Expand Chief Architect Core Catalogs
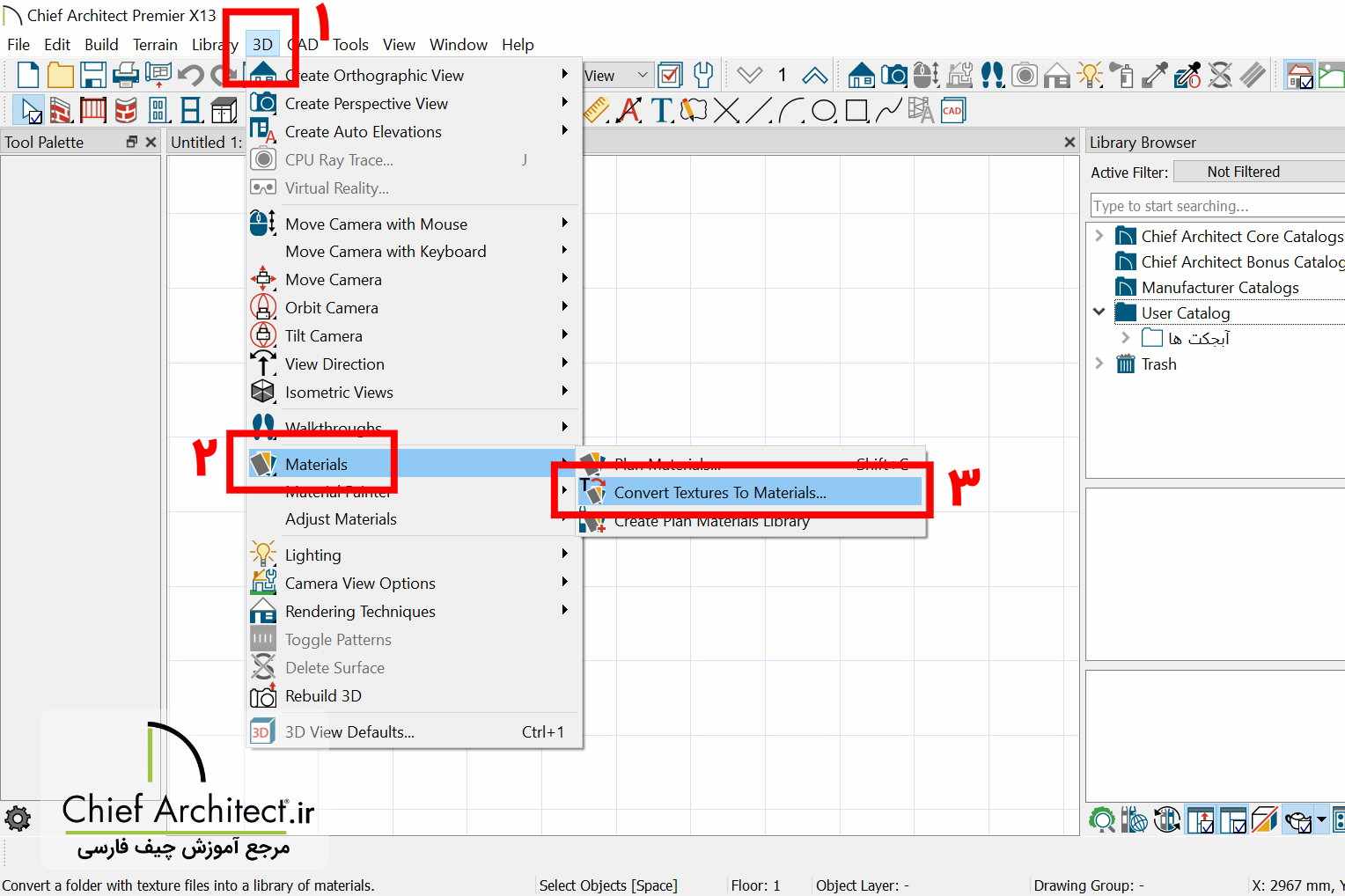The height and width of the screenshot is (896, 1345). tap(1098, 235)
